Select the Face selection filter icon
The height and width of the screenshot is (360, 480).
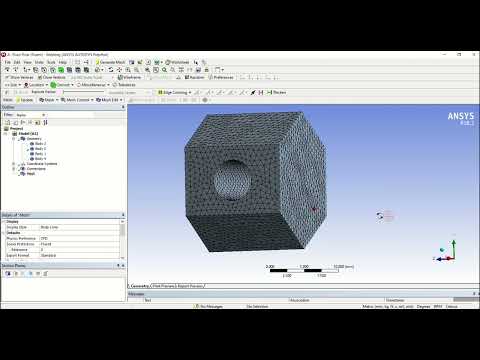(x=53, y=70)
